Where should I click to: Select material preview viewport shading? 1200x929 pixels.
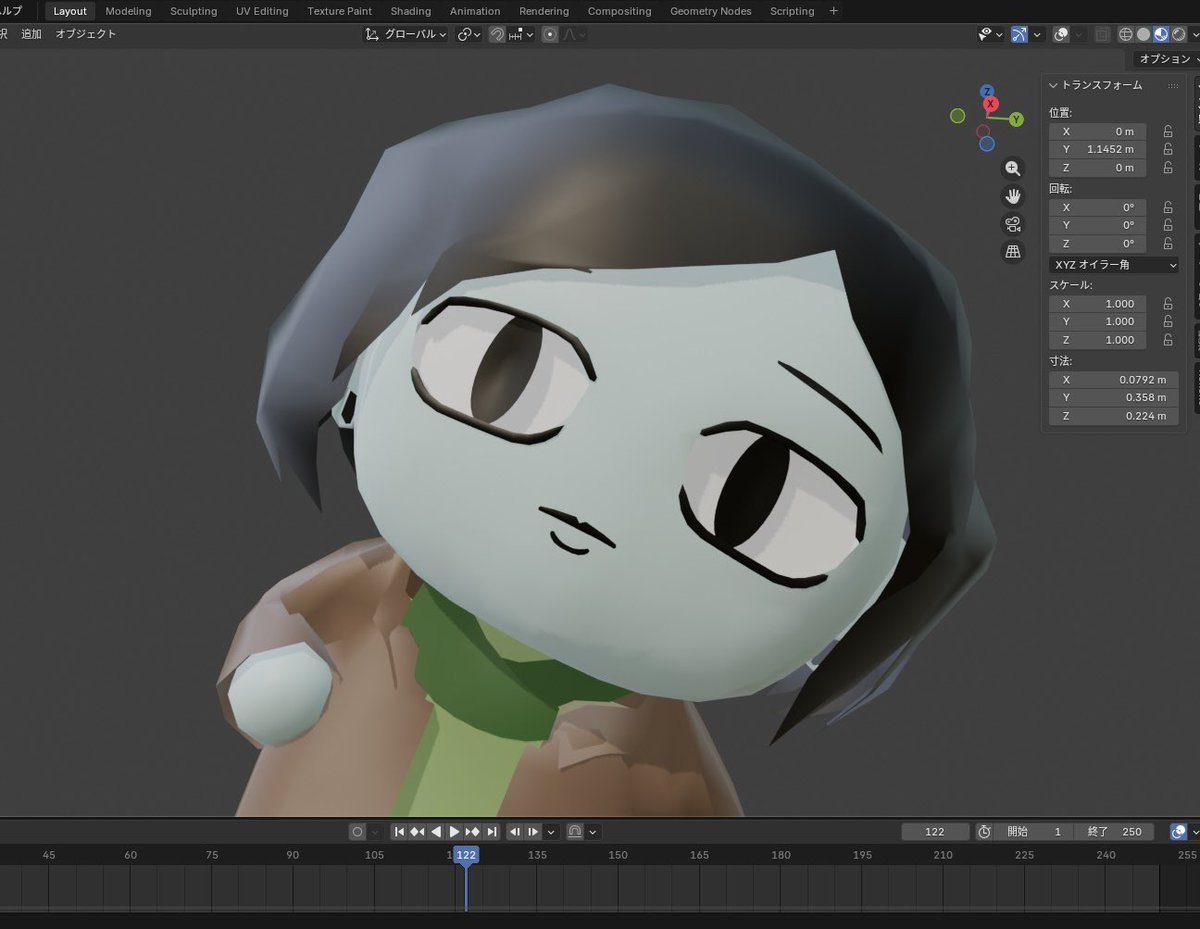(x=1161, y=34)
